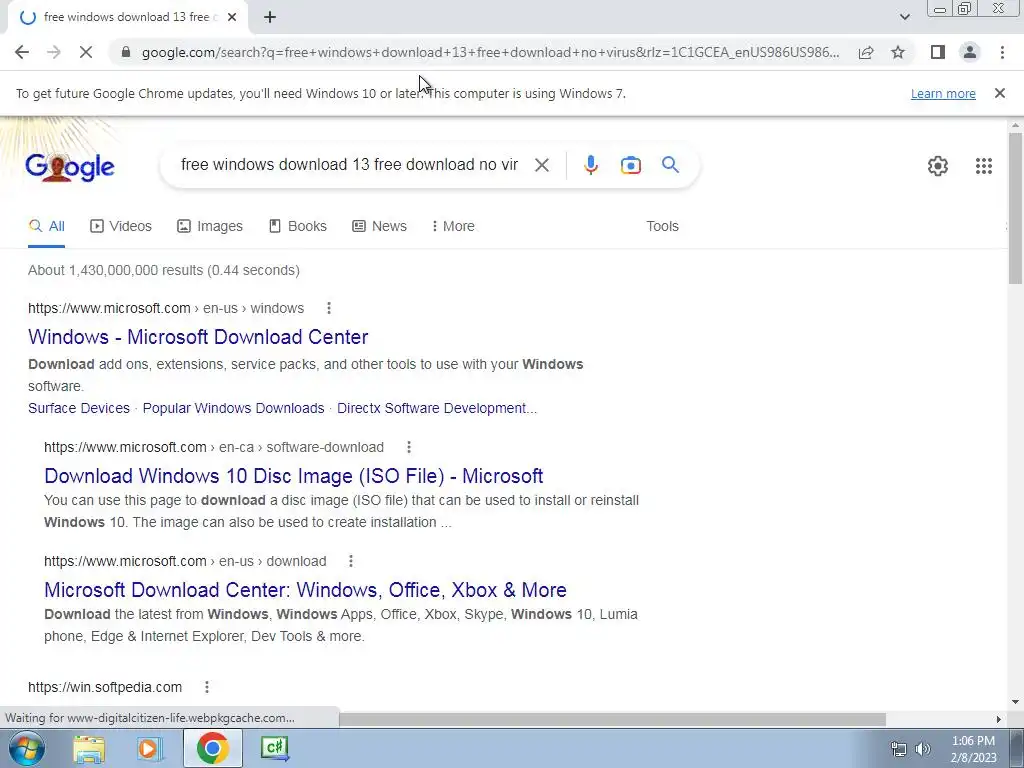Open the tab search chevron
1024x768 pixels.
click(904, 17)
